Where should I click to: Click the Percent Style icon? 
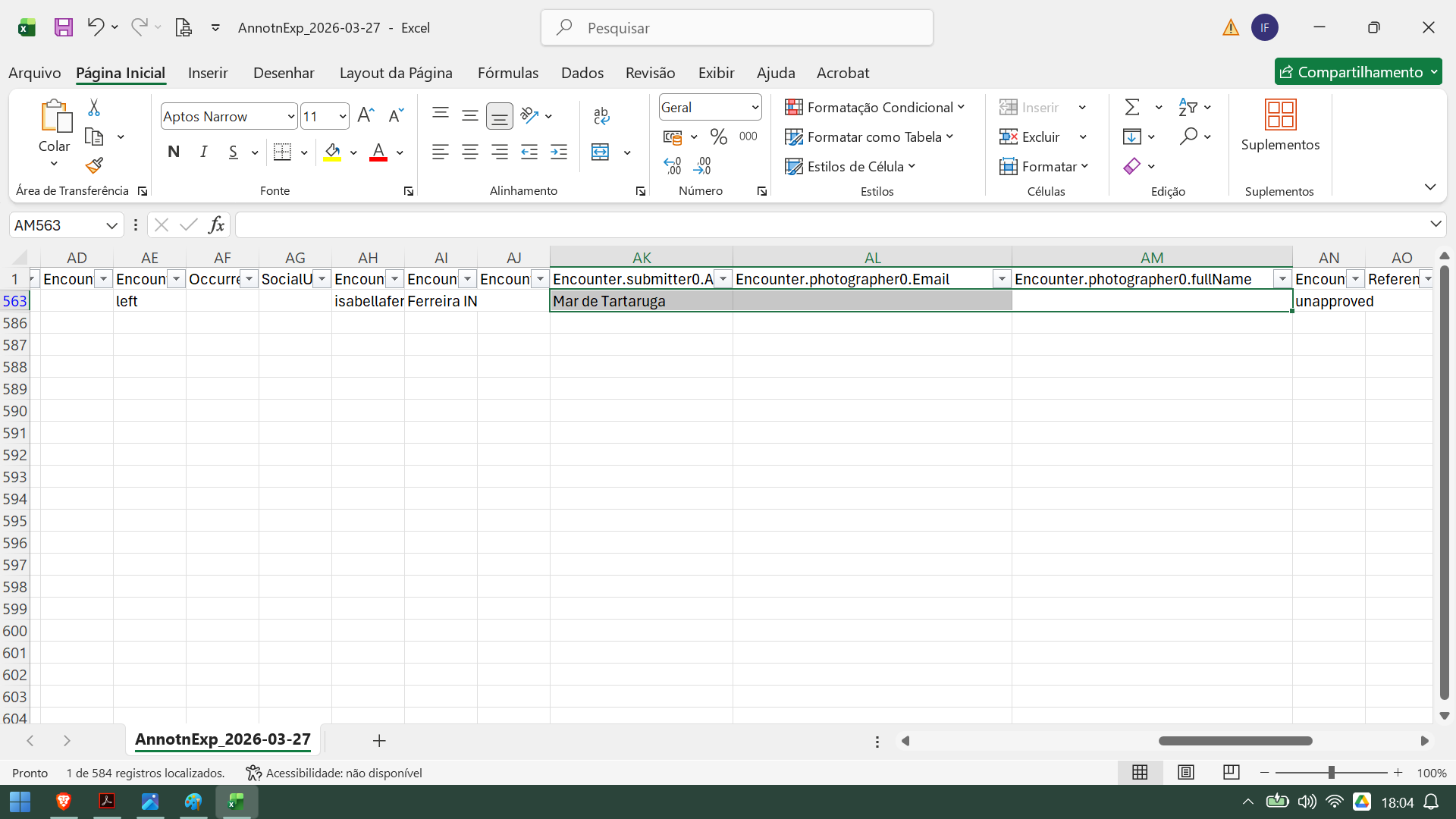[x=718, y=136]
